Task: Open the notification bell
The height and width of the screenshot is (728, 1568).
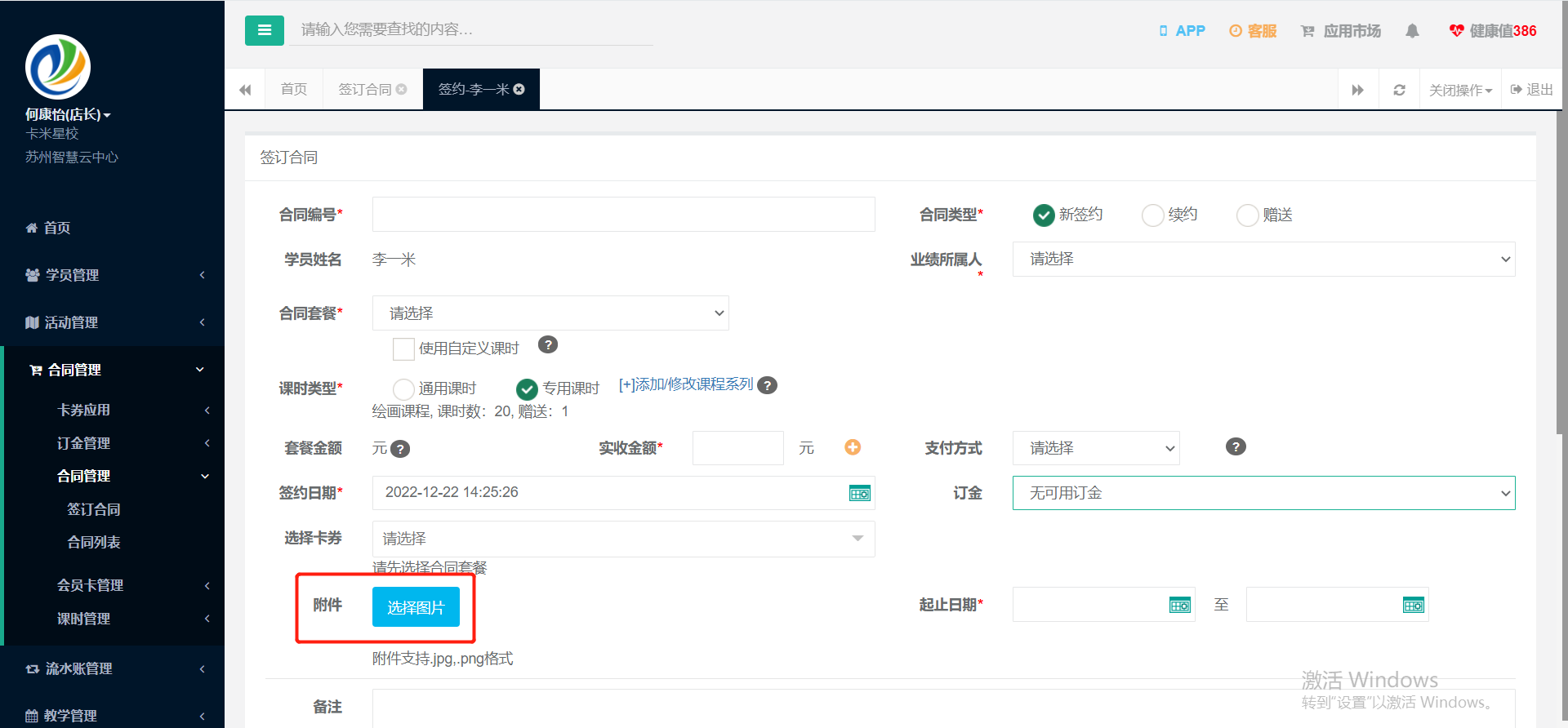Action: (x=1412, y=31)
